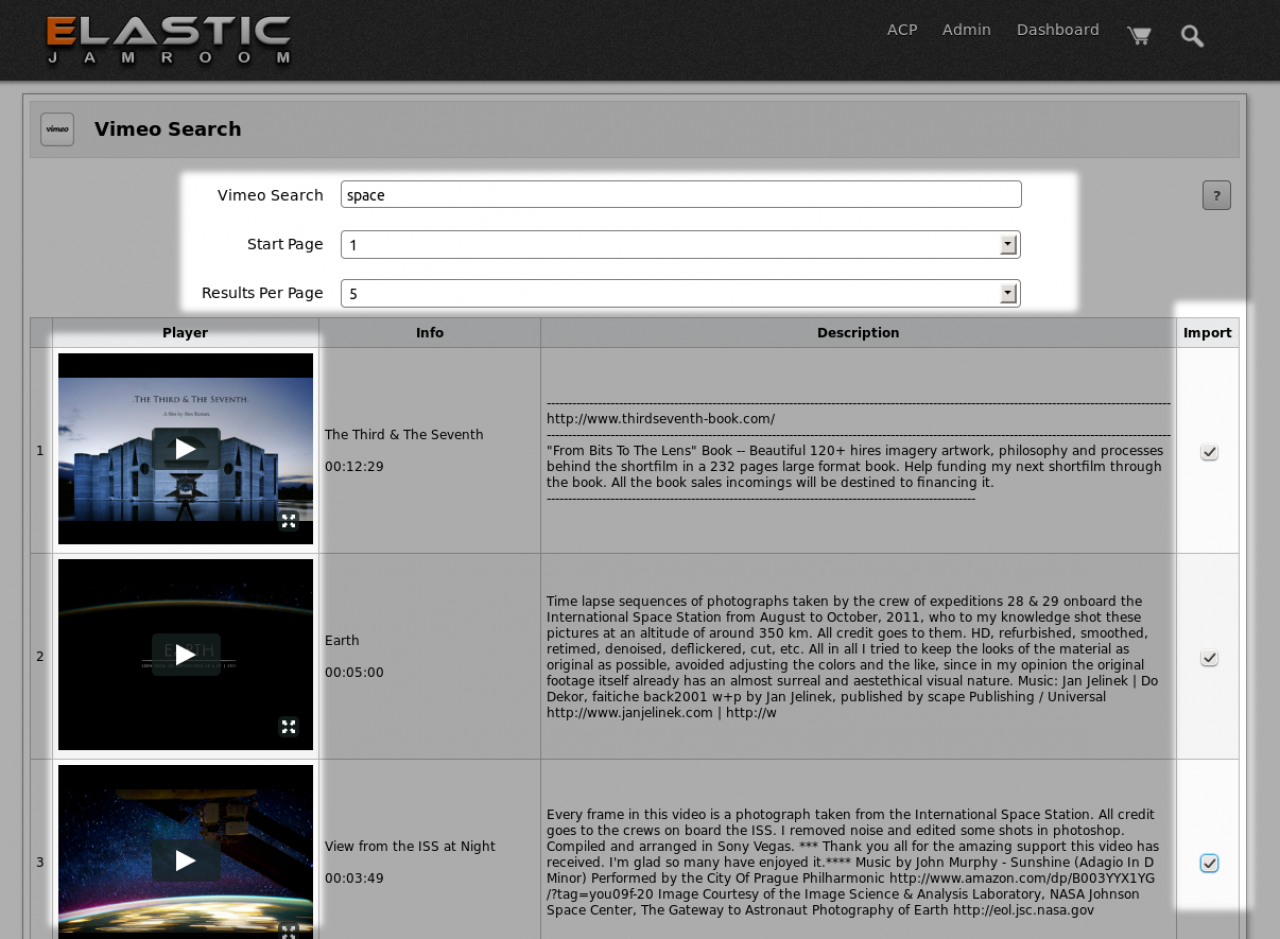
Task: Fullscreen The Third & The Seventh player
Action: pyautogui.click(x=288, y=521)
